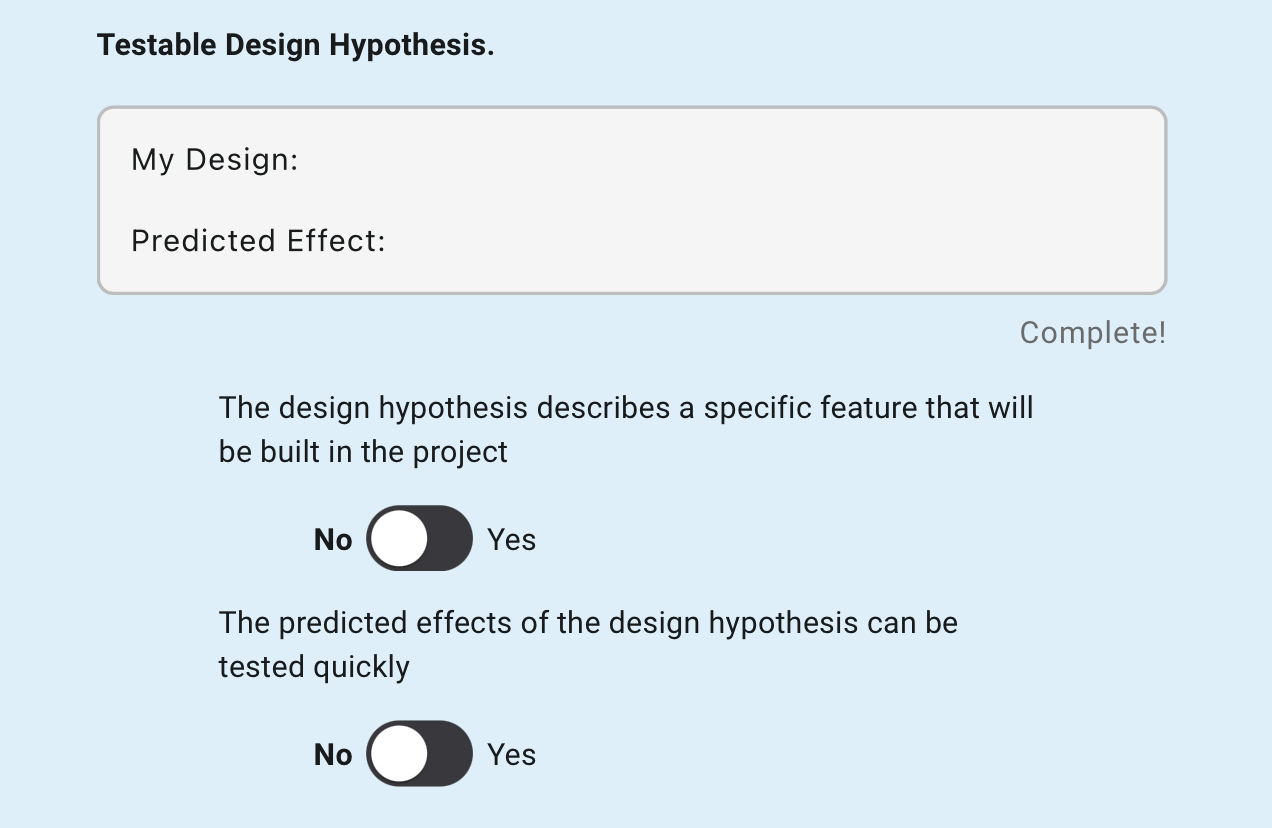Click the dark track of the specific feature switch
Image resolution: width=1272 pixels, height=828 pixels.
tap(449, 539)
